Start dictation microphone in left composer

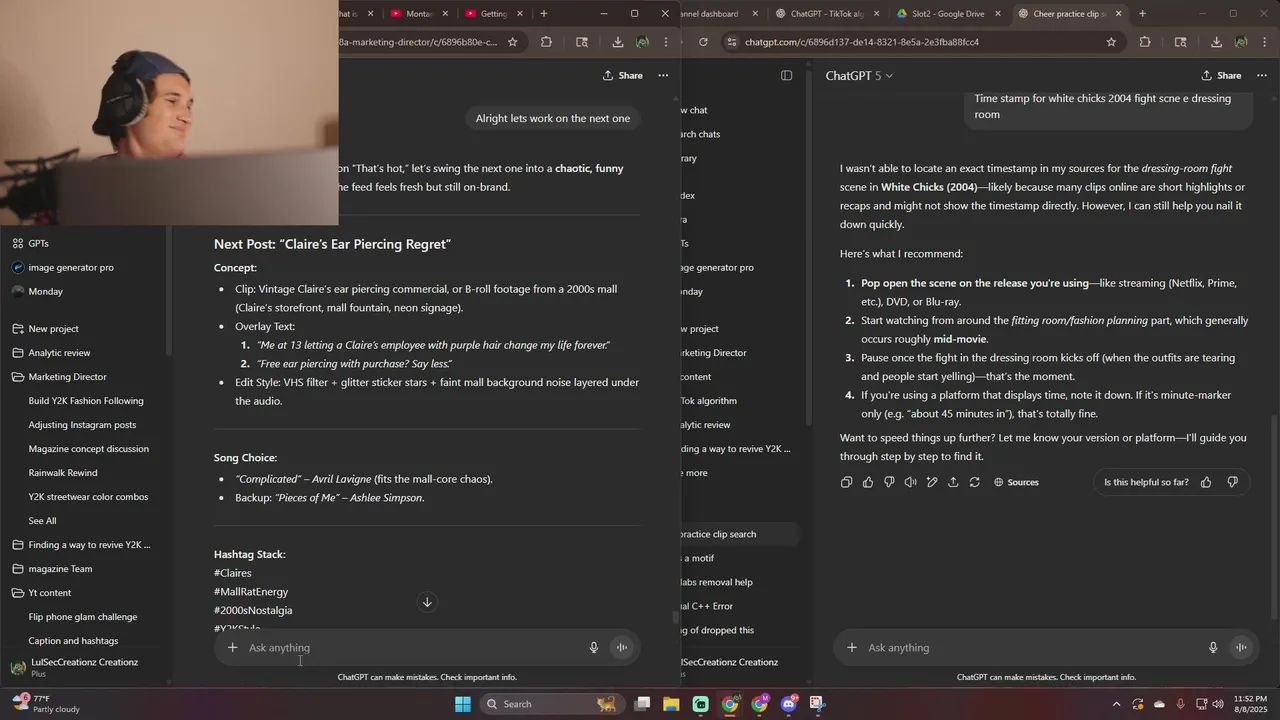(x=594, y=647)
